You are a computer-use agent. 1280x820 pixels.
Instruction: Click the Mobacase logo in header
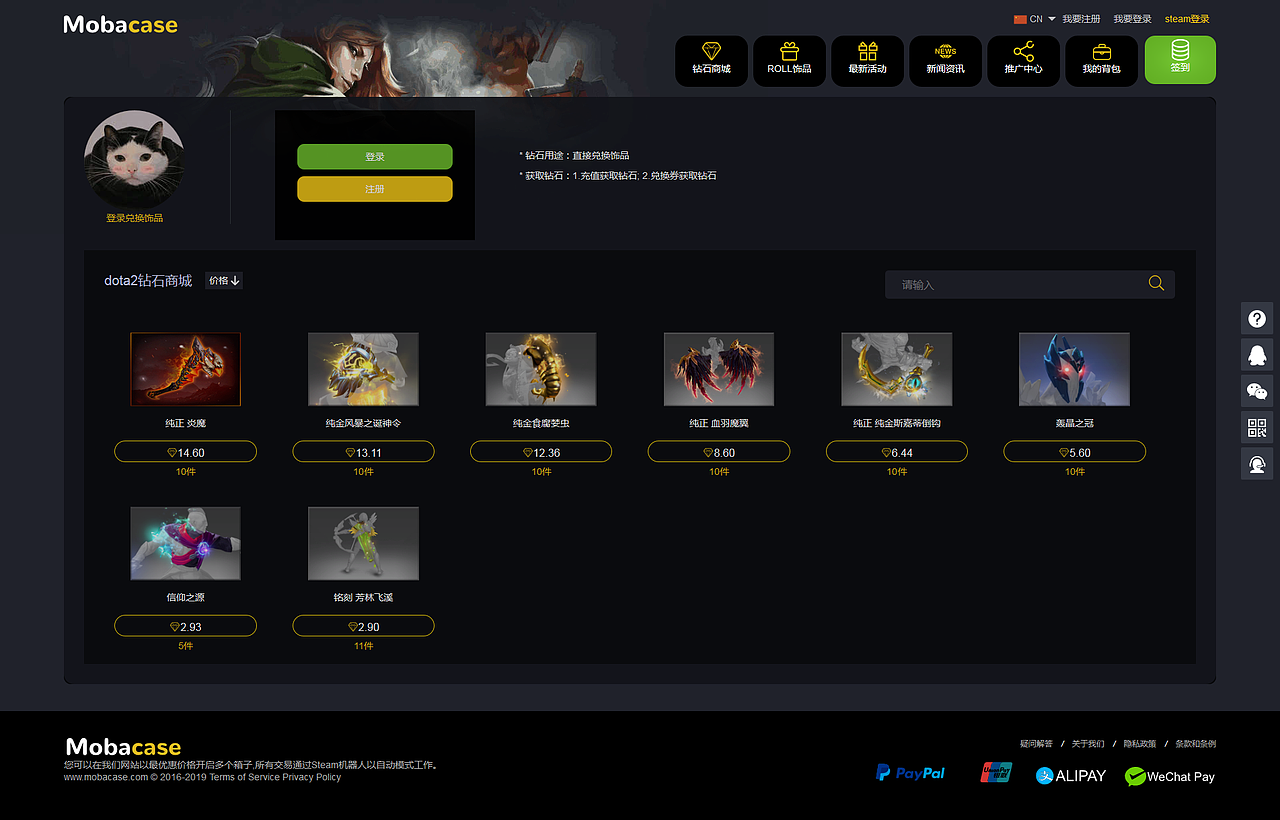[121, 25]
